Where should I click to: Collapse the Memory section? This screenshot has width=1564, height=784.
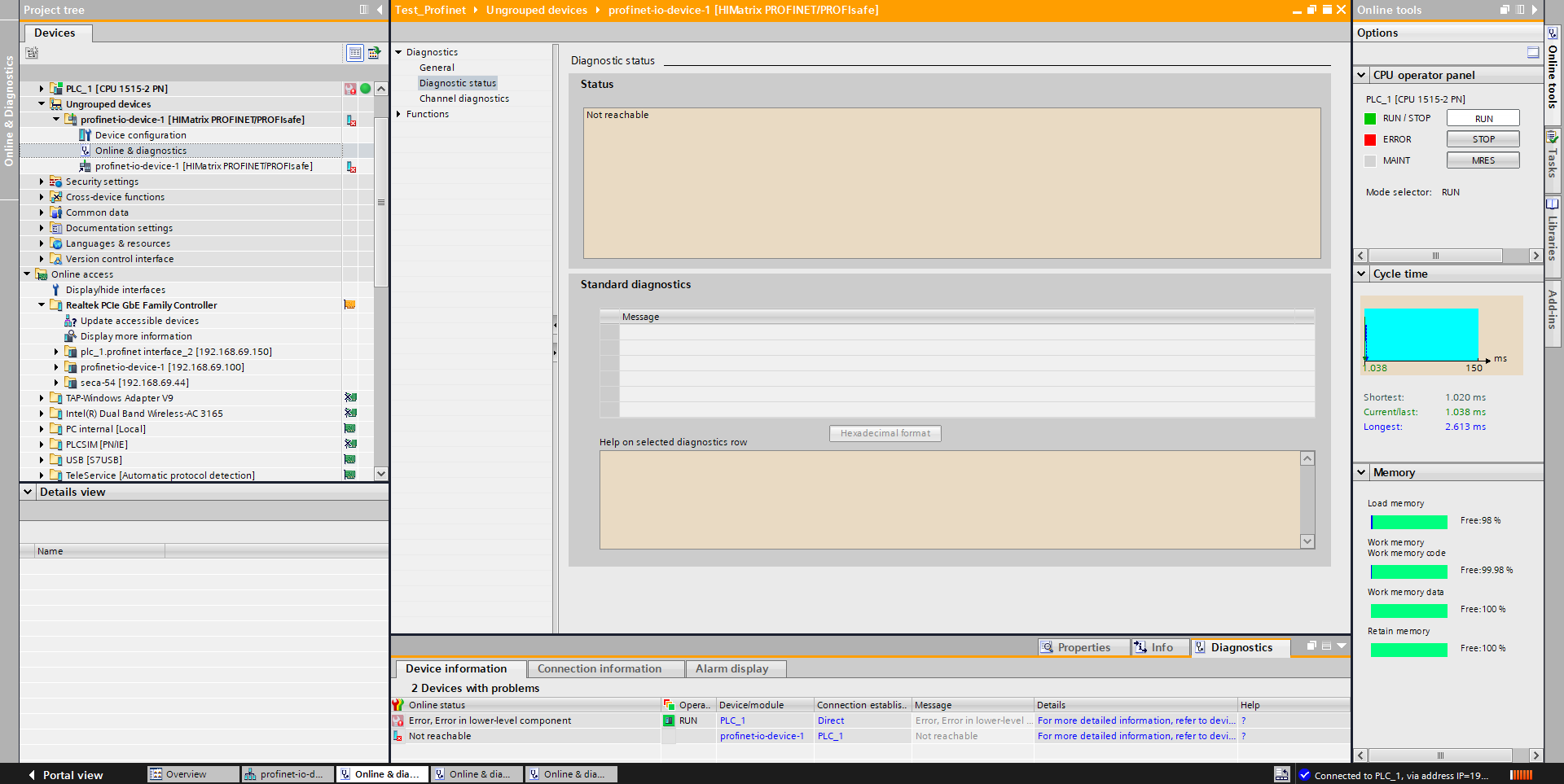click(1361, 472)
